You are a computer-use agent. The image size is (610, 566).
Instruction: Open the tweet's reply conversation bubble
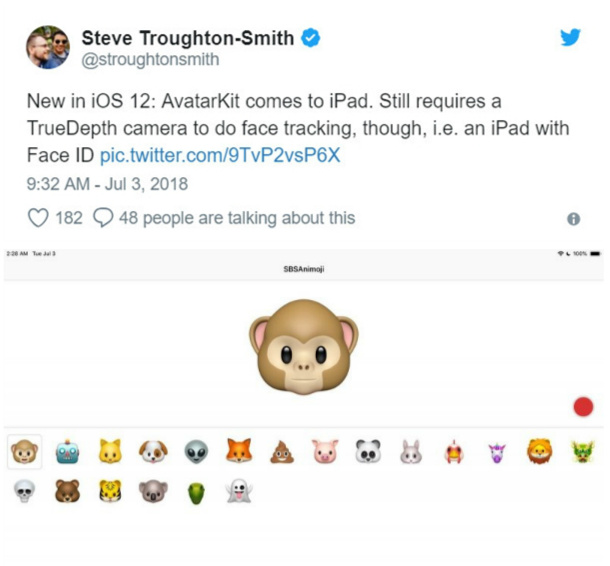[x=103, y=217]
